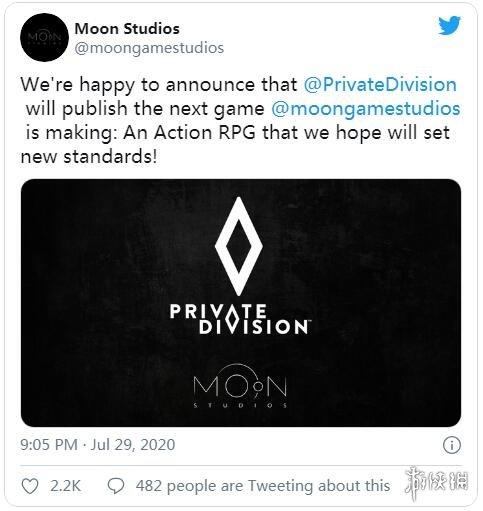The image size is (483, 511).
Task: Click the reply speech bubble icon
Action: tap(116, 486)
